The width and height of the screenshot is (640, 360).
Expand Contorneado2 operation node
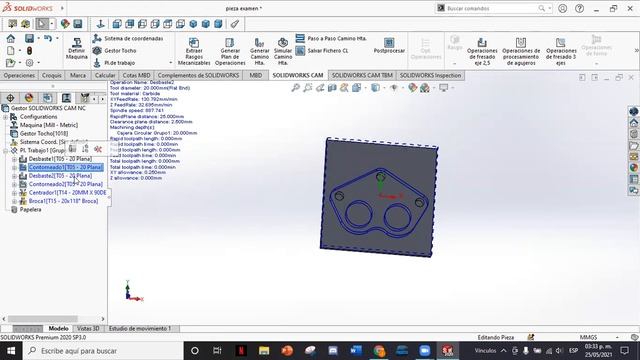(14, 184)
